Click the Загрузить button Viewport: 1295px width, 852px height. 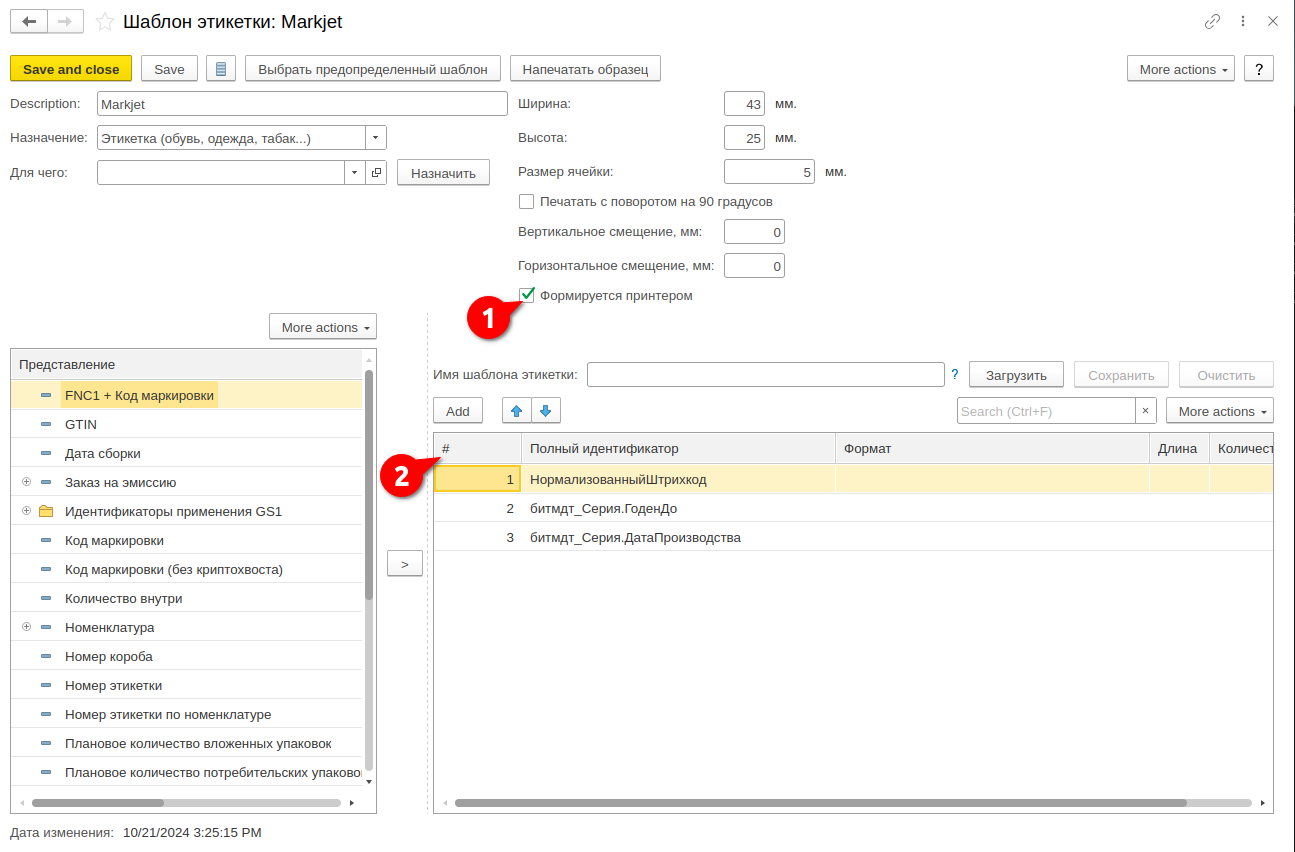tap(1017, 375)
